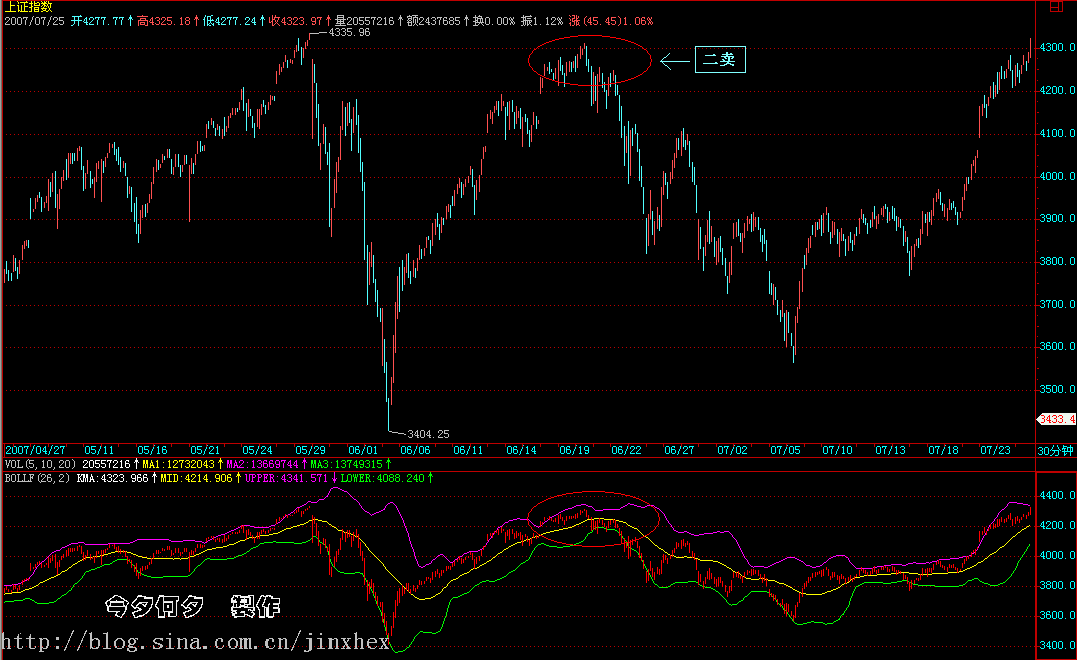Click the yellow MA1 volume value
1079x663 pixels.
pyautogui.click(x=182, y=465)
